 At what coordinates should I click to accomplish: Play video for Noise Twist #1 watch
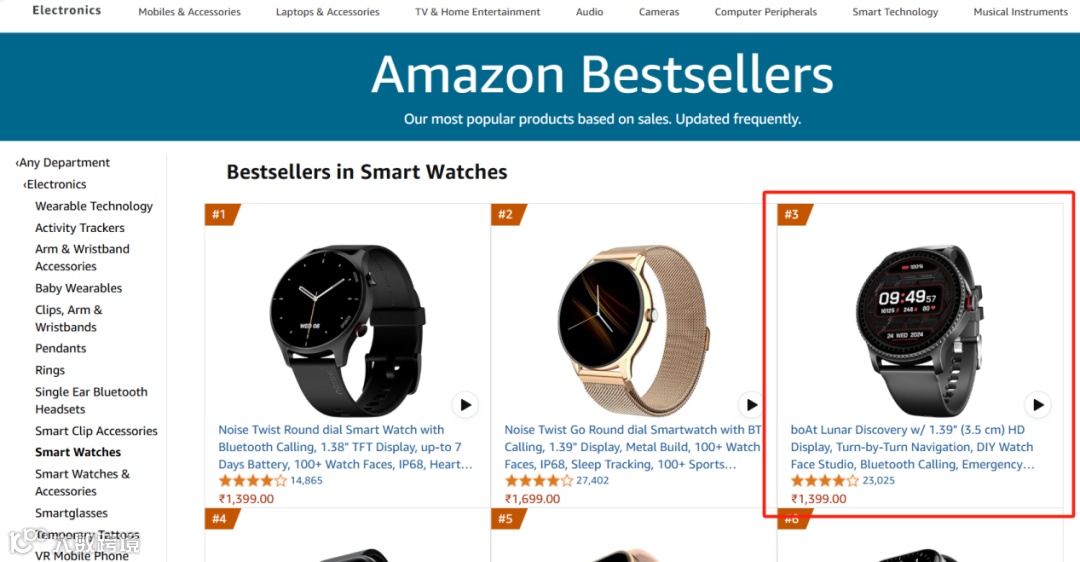tap(466, 405)
